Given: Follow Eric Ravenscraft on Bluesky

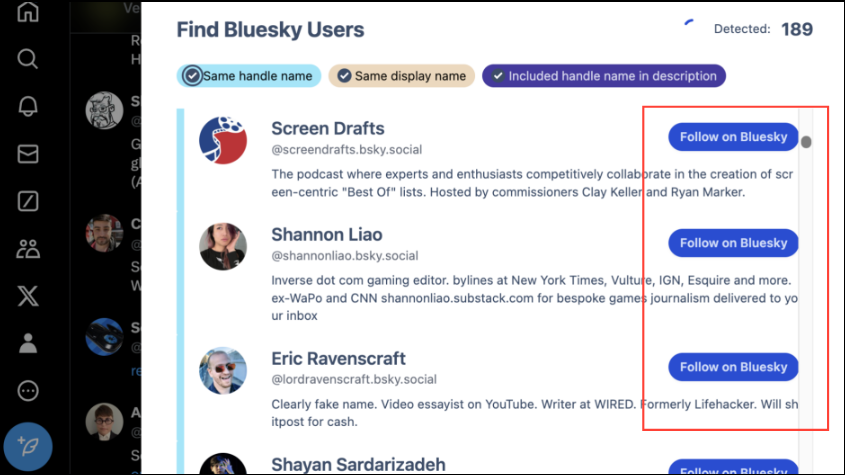Looking at the screenshot, I should pyautogui.click(x=733, y=367).
